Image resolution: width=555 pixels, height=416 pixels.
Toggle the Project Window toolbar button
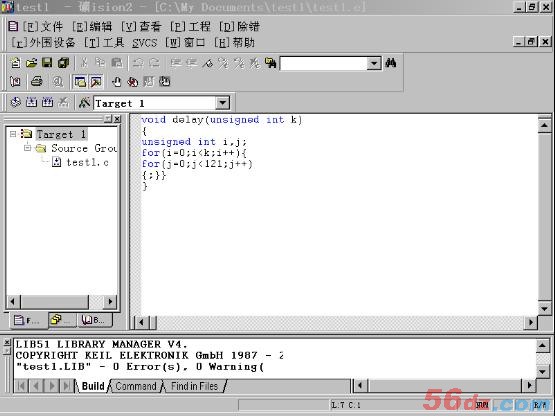click(80, 82)
